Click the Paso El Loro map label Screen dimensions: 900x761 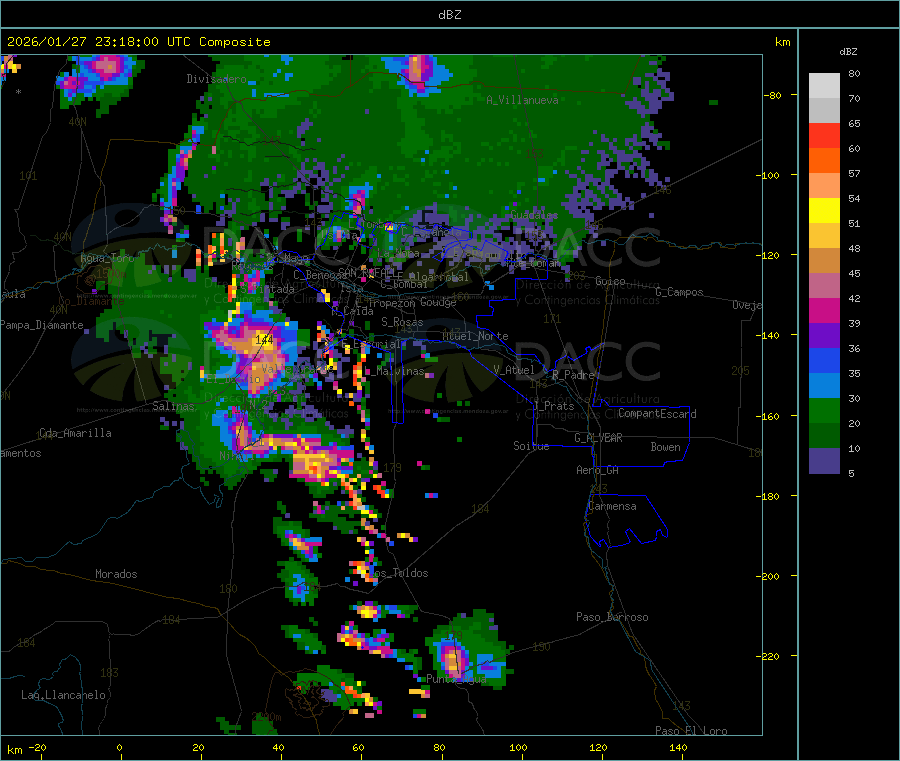pyautogui.click(x=691, y=731)
